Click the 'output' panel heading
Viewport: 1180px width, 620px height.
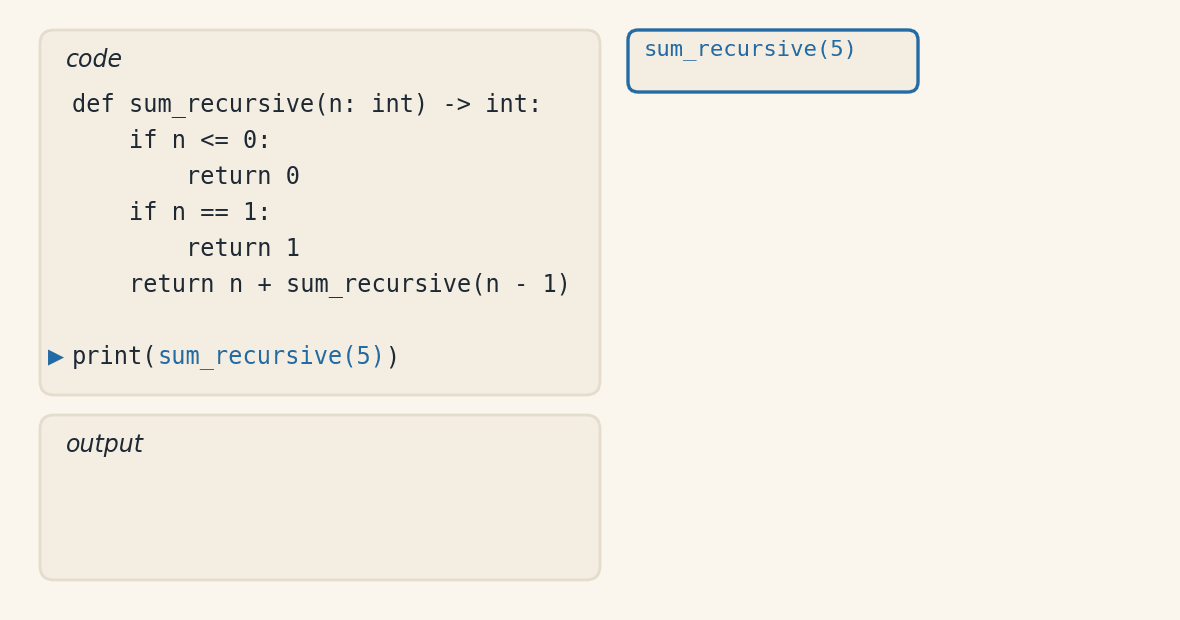click(105, 444)
